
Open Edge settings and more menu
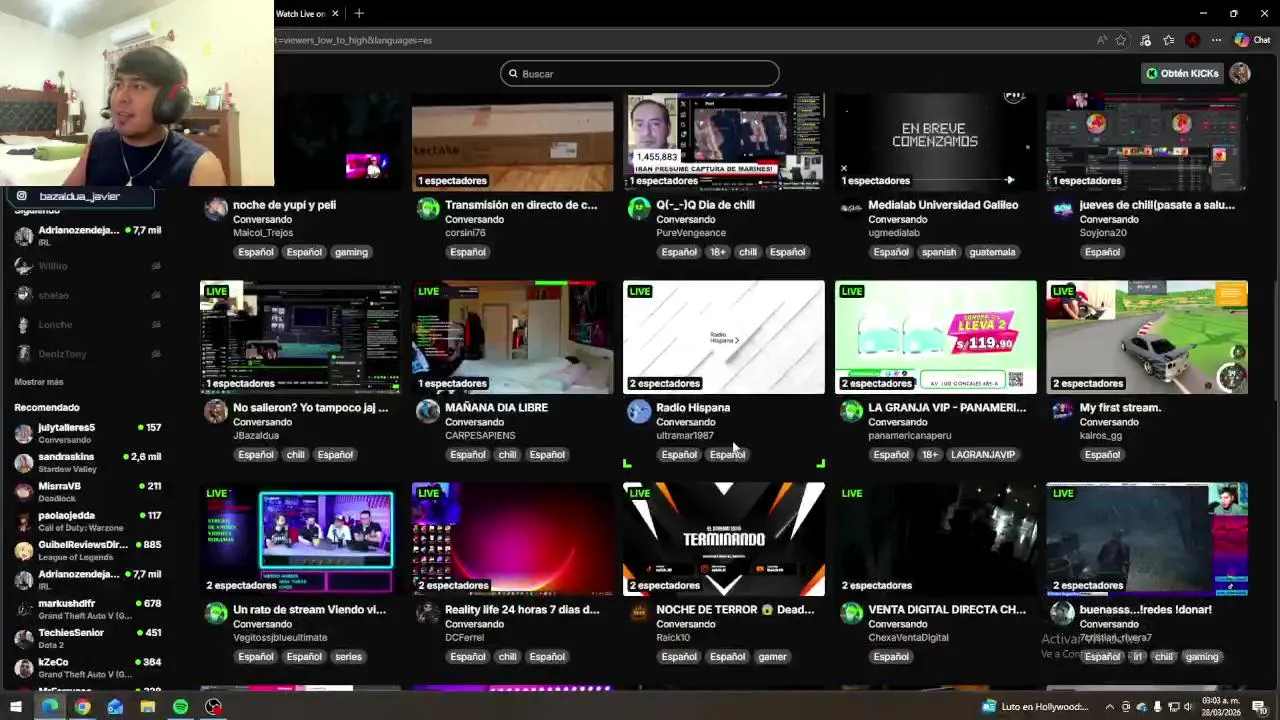point(1216,40)
